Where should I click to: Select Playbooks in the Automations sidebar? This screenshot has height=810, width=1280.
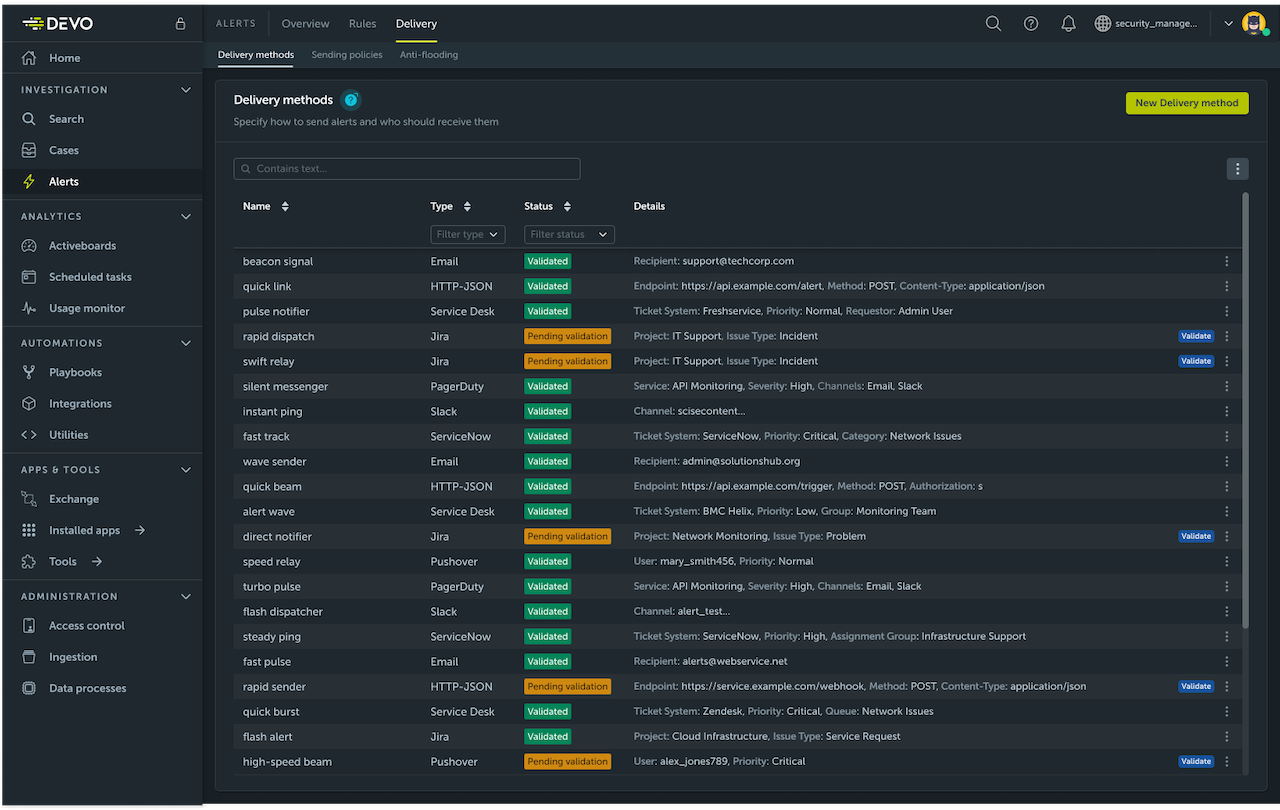point(74,371)
